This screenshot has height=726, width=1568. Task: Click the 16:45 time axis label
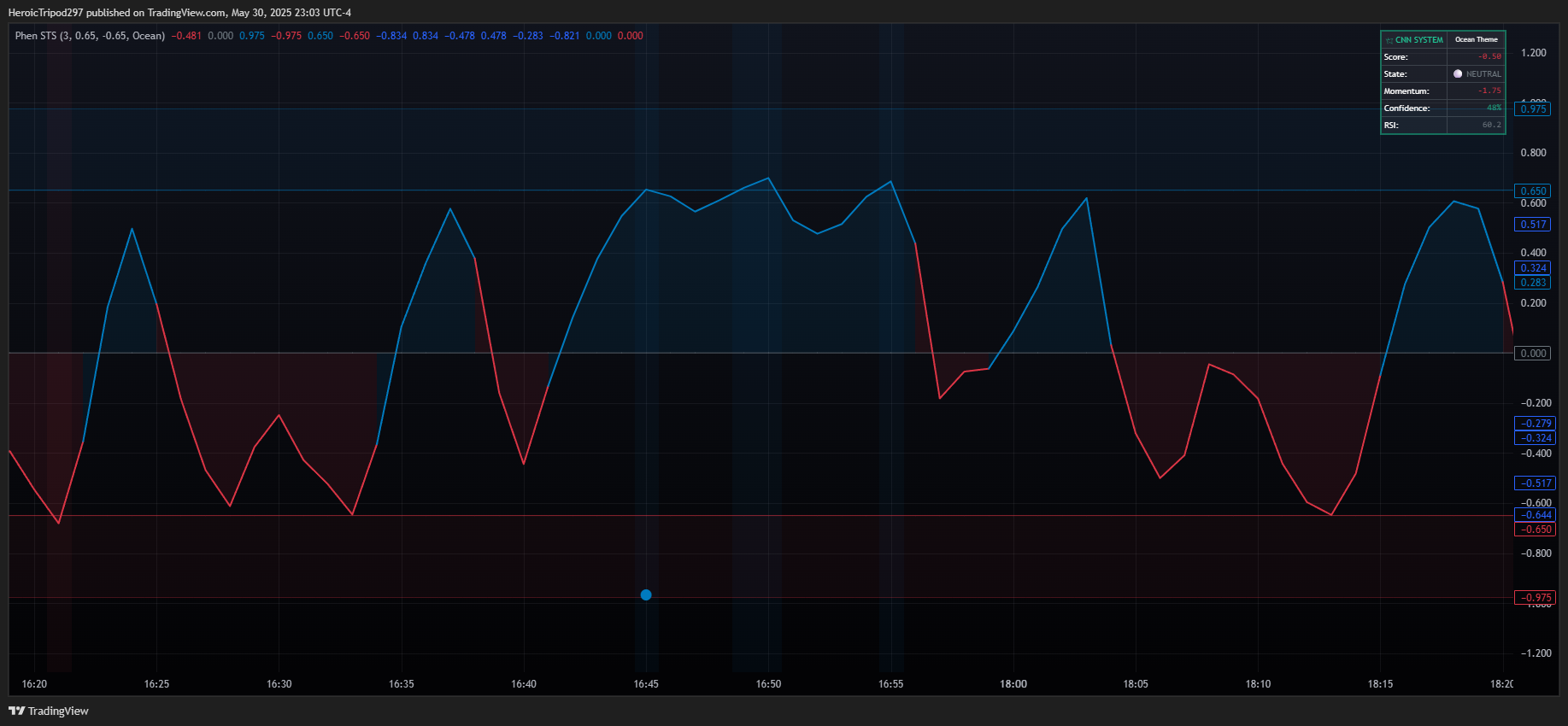646,684
